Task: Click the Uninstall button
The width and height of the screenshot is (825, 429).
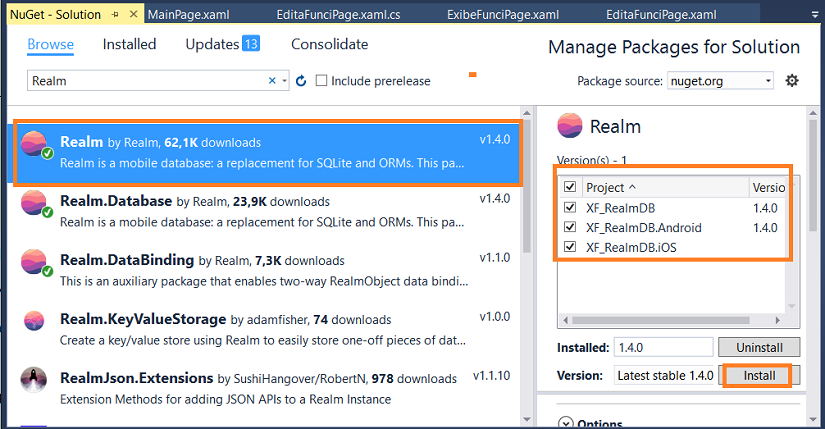Action: point(759,347)
